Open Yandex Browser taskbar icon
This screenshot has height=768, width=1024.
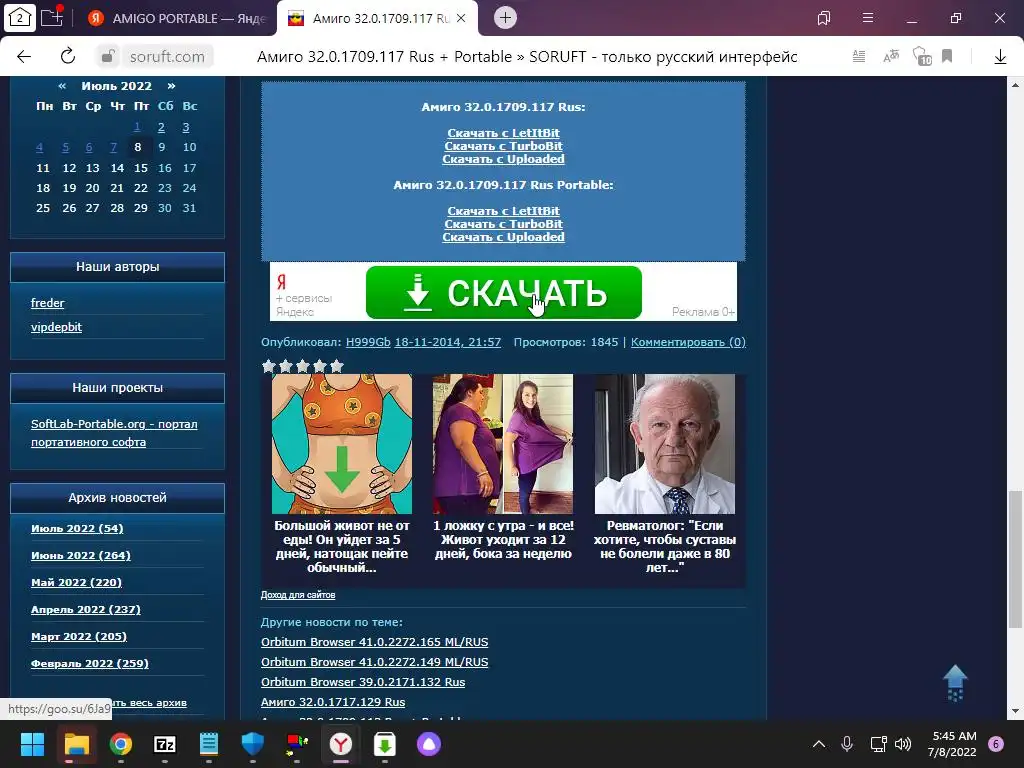click(341, 744)
